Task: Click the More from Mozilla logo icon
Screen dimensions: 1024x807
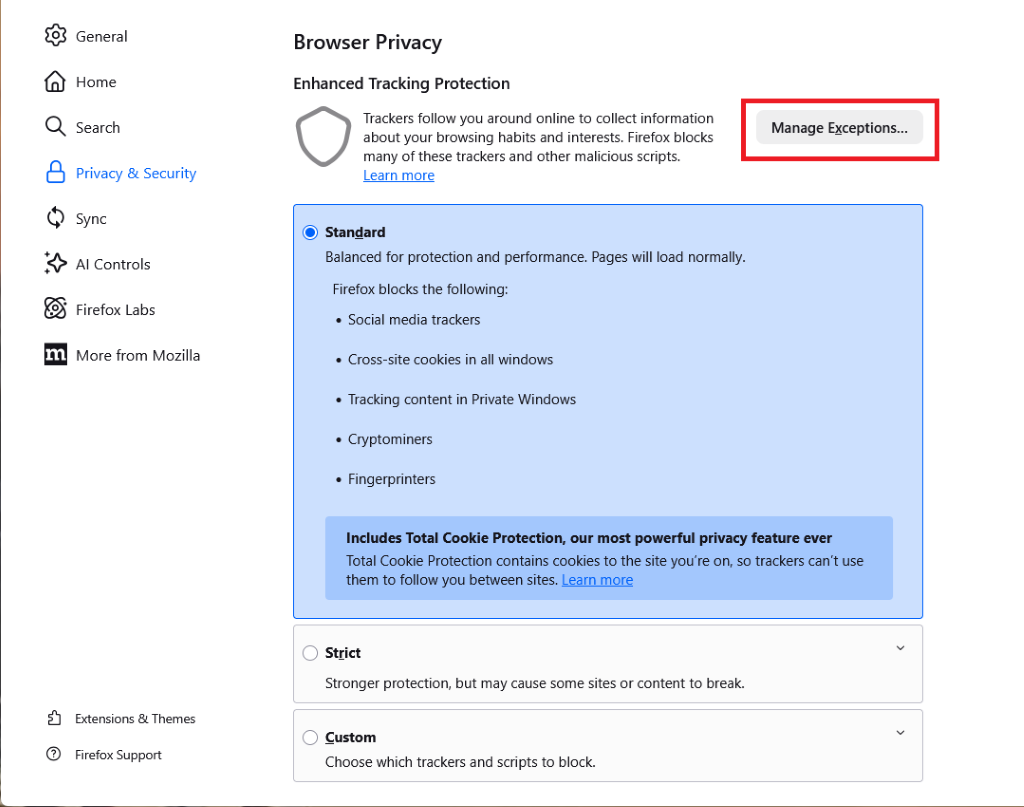Action: 56,355
